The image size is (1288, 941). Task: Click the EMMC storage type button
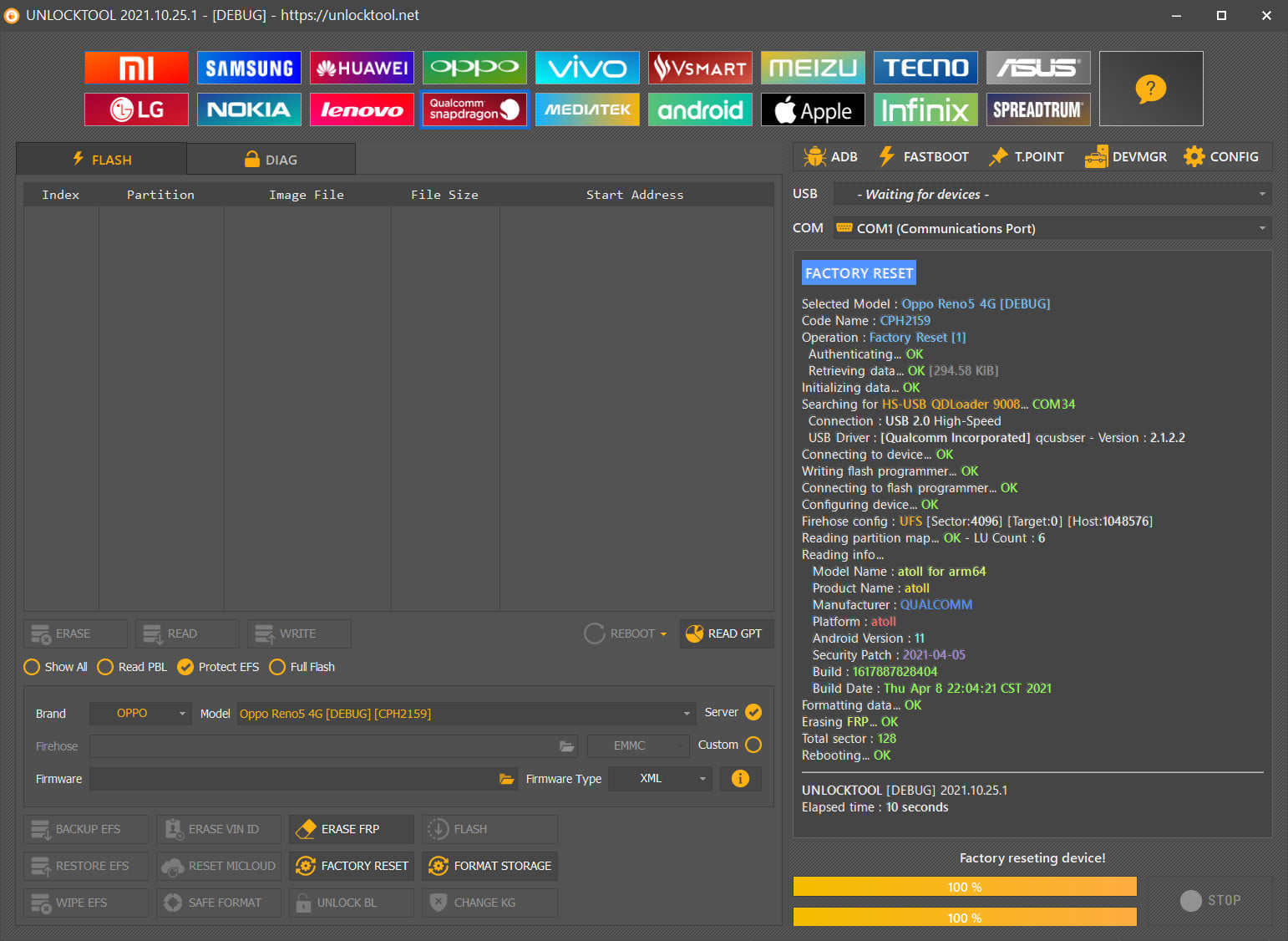[638, 745]
